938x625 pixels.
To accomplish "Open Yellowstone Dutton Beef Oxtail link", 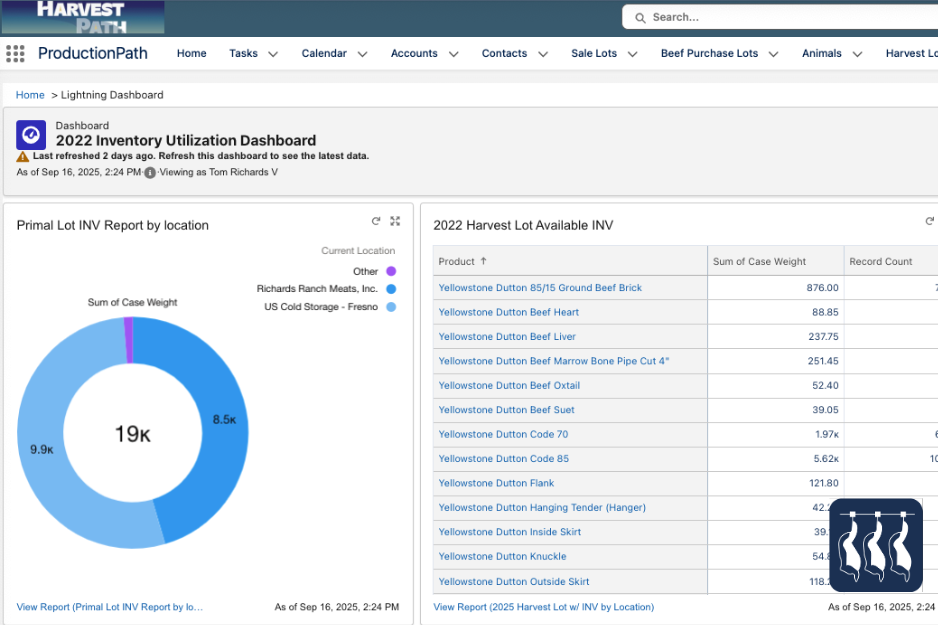I will coord(509,386).
